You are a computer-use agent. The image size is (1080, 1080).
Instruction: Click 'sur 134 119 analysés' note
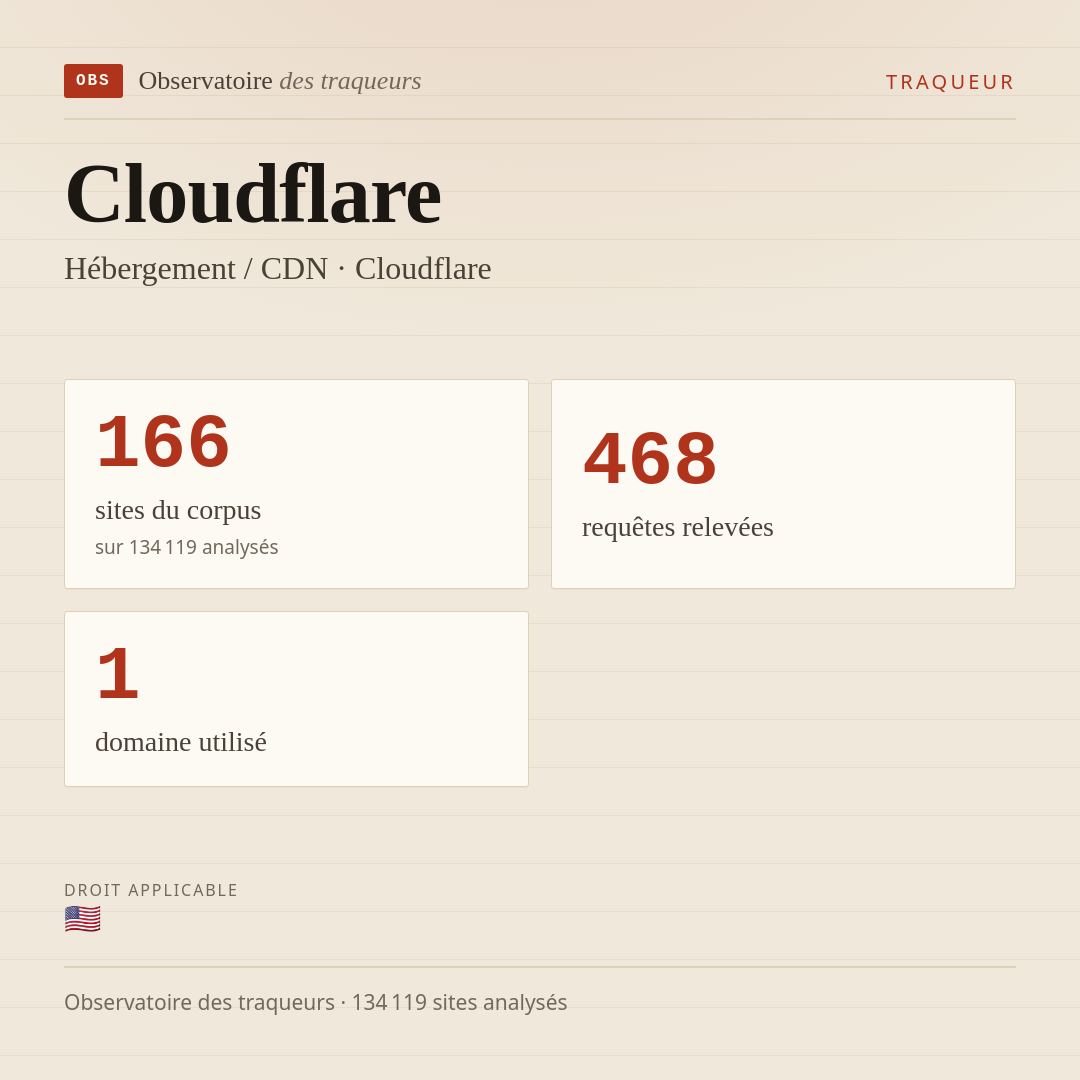click(187, 547)
